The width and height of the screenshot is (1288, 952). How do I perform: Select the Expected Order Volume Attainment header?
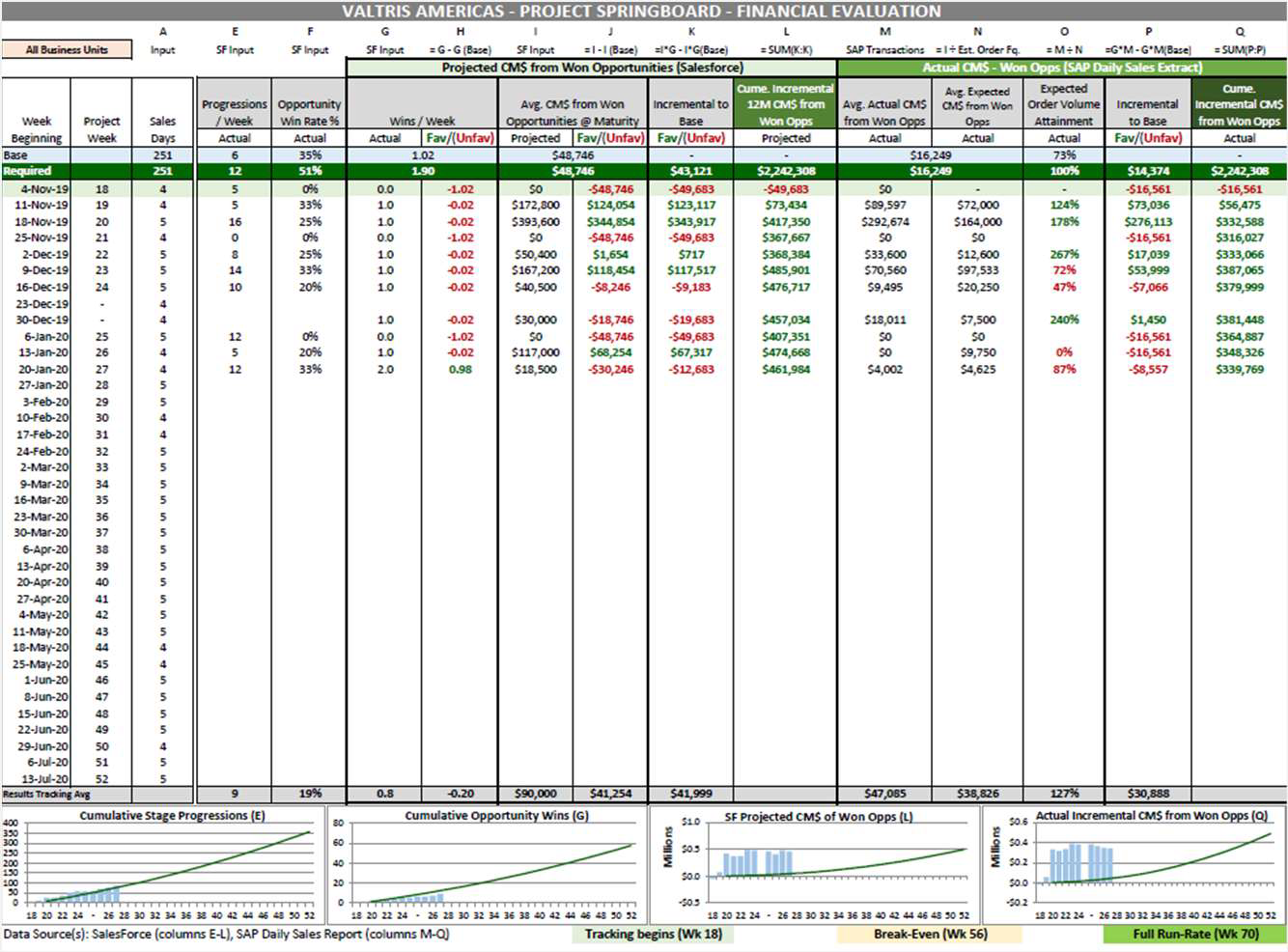[x=1064, y=104]
